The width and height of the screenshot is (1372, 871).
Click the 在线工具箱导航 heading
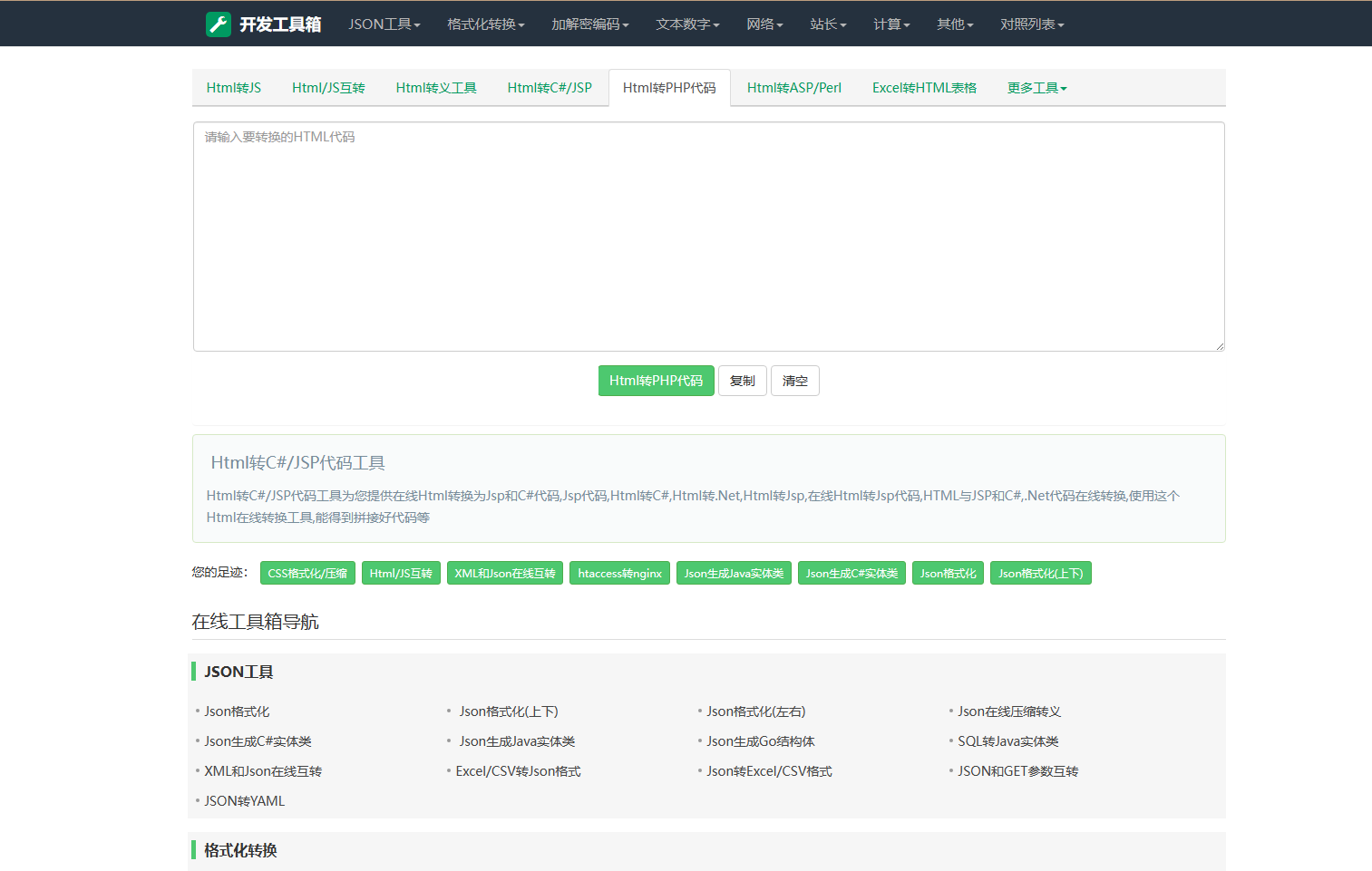[x=255, y=622]
